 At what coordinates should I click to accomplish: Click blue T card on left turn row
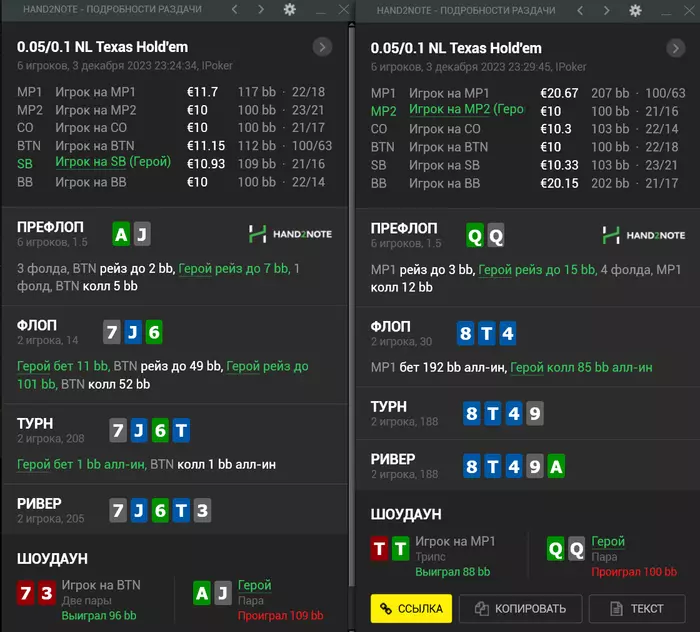[x=181, y=430]
